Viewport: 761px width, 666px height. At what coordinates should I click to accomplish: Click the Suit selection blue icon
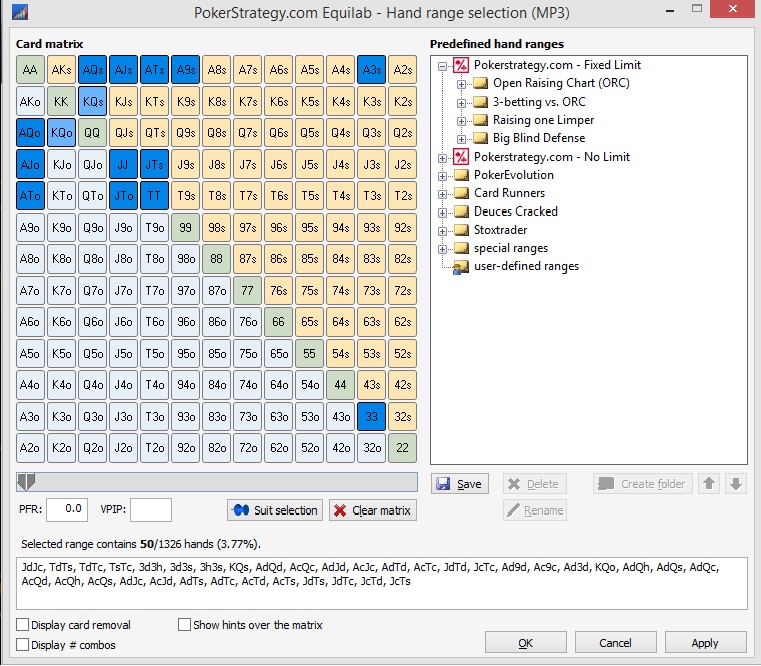[x=241, y=510]
